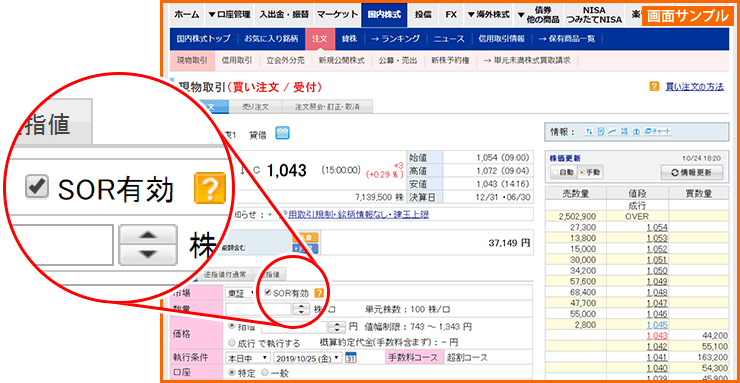This screenshot has height=383, width=740.
Task: Click the 信用取引規制・銘柄情報なし link
Action: [354, 215]
